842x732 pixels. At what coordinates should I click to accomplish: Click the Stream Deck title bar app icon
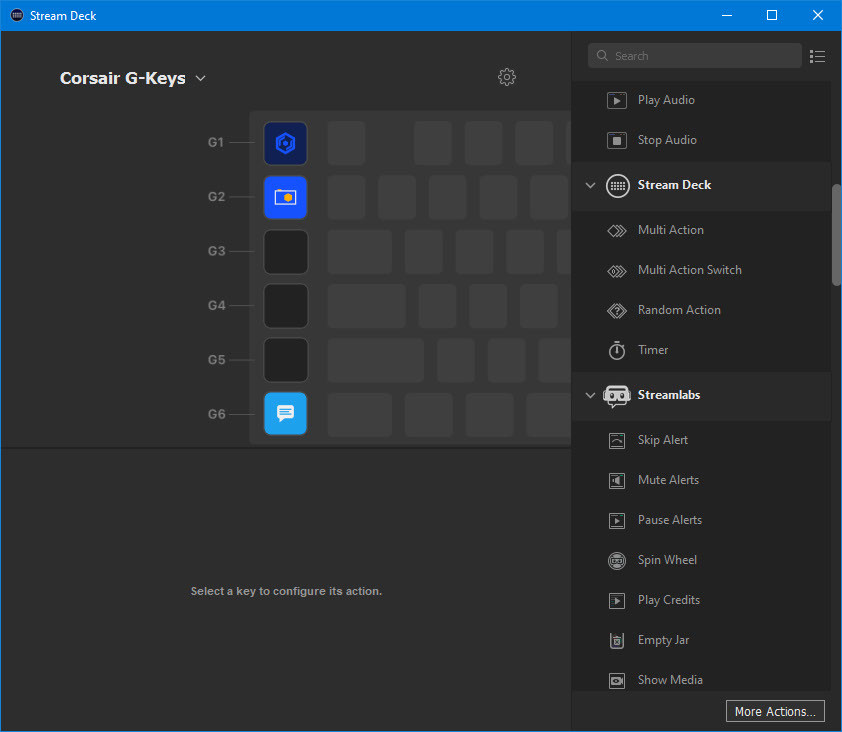(17, 15)
